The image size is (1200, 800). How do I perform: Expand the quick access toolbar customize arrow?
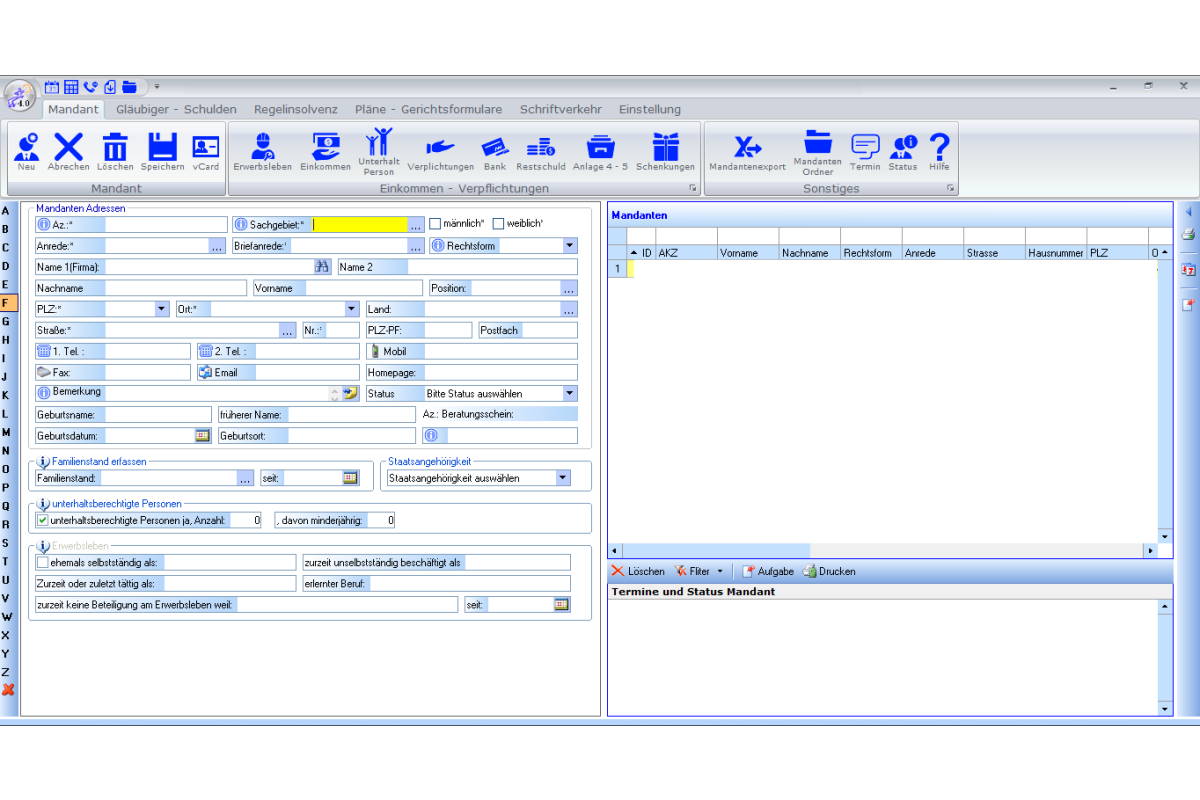pos(156,87)
